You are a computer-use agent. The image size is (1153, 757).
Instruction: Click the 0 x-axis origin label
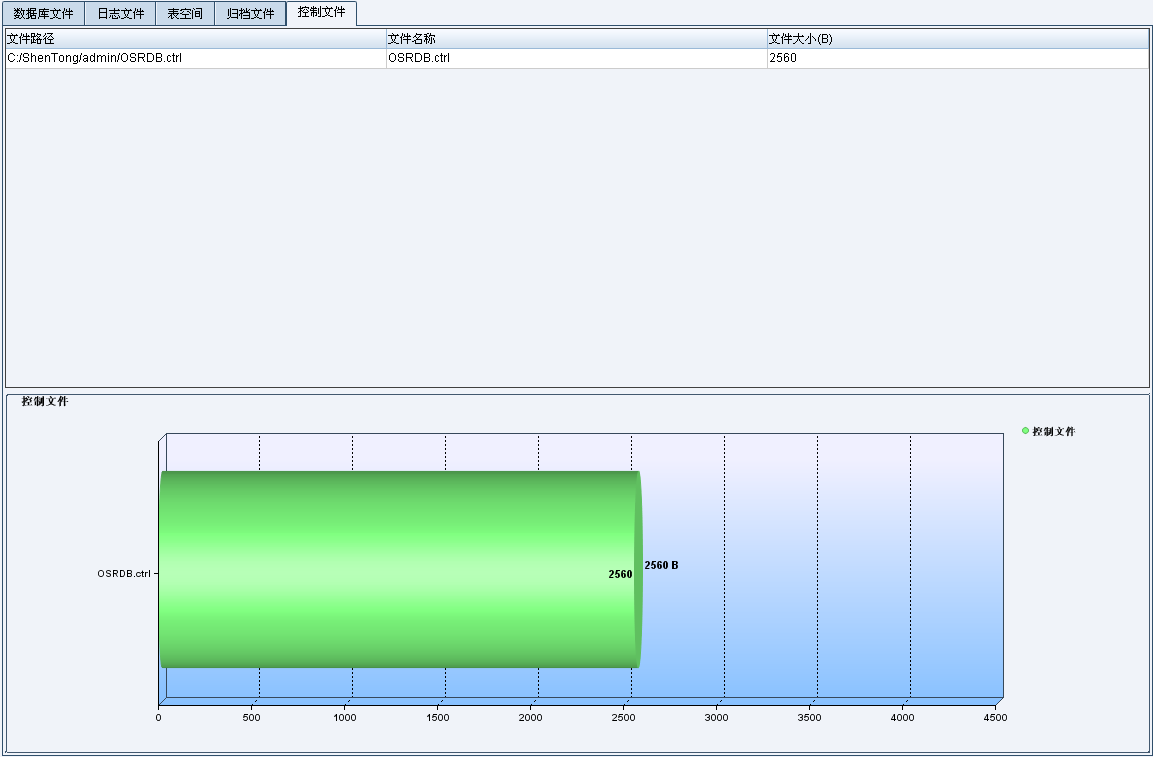pos(159,717)
